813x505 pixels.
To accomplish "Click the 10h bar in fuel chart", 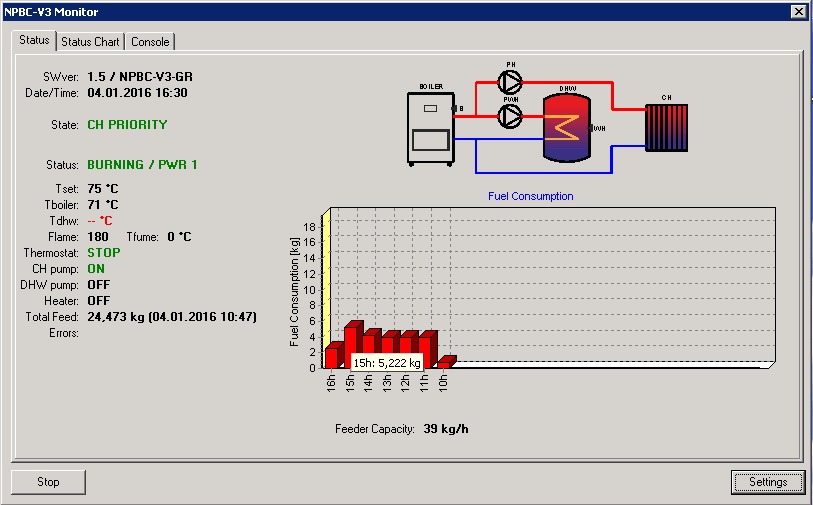I will 445,362.
